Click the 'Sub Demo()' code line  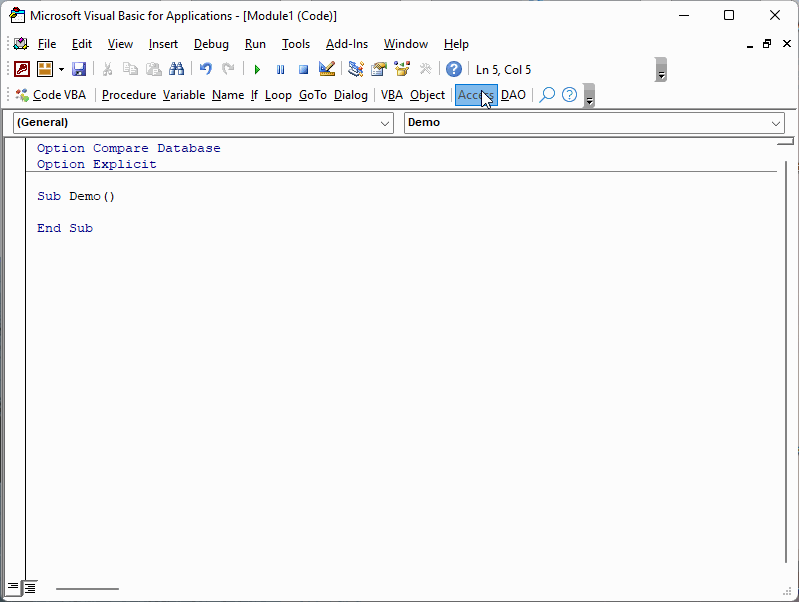(x=76, y=196)
